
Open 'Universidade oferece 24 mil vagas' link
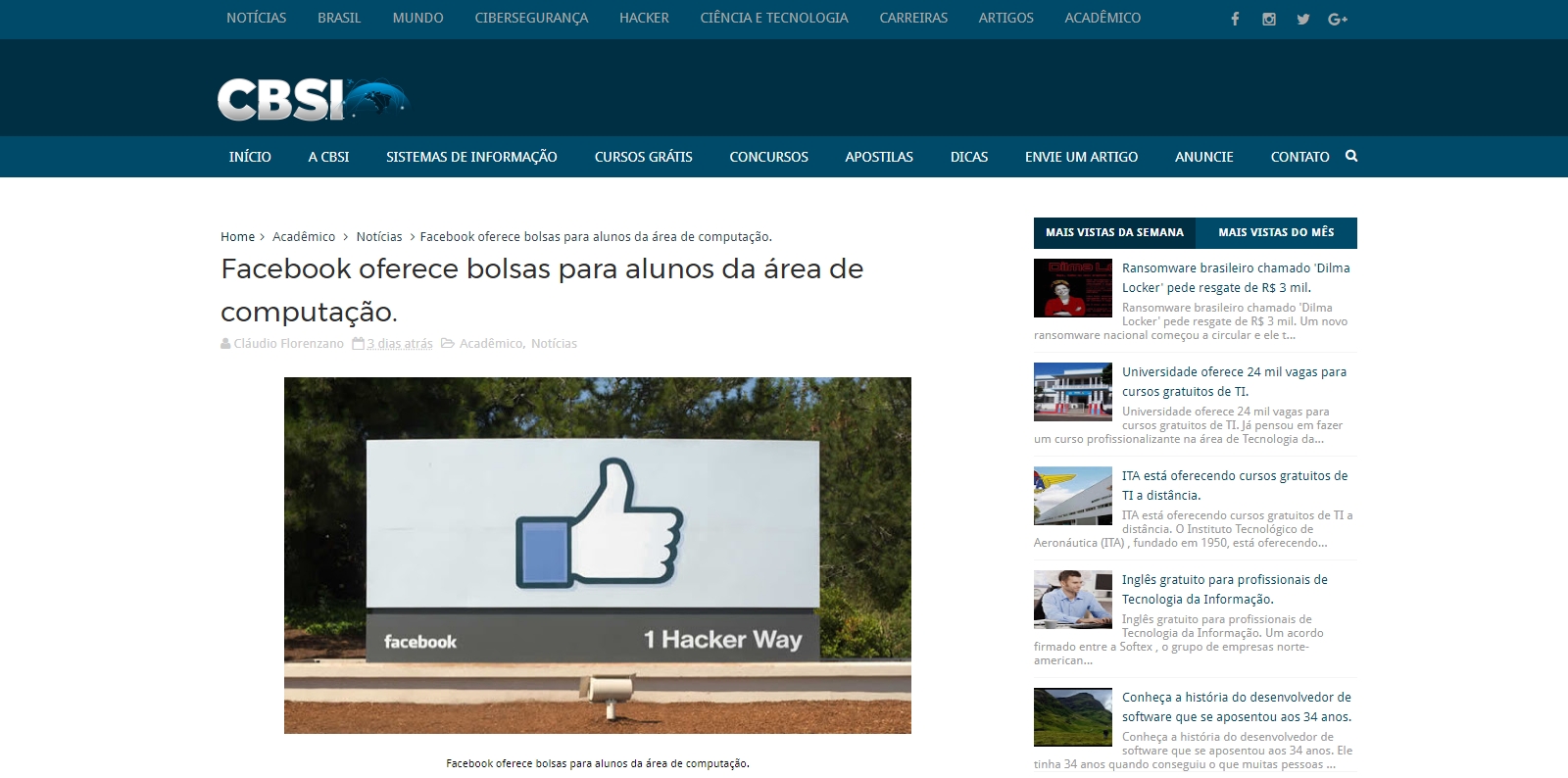(1234, 381)
